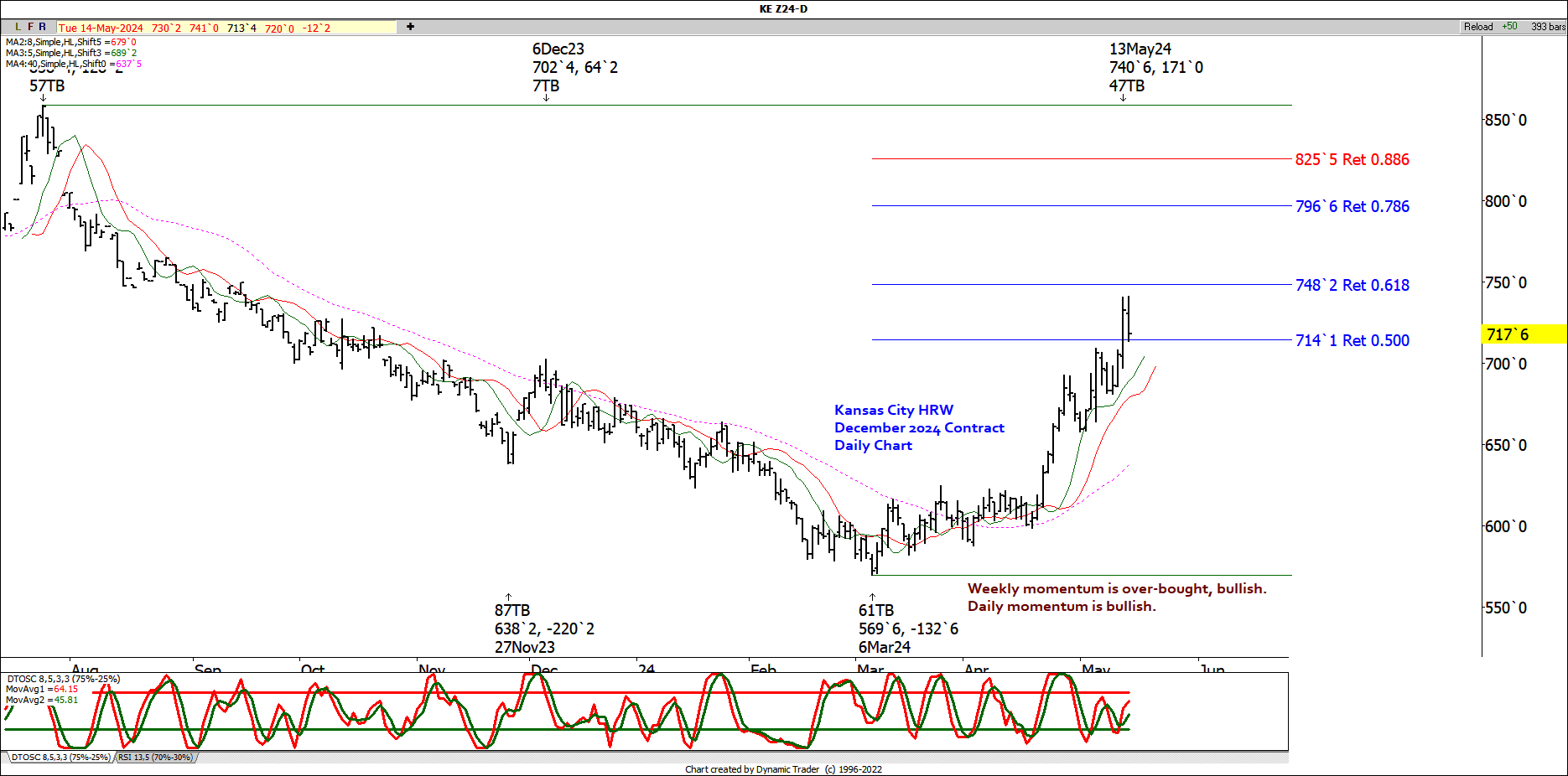Click the Reload button
This screenshot has height=776, width=1568.
point(1478,27)
